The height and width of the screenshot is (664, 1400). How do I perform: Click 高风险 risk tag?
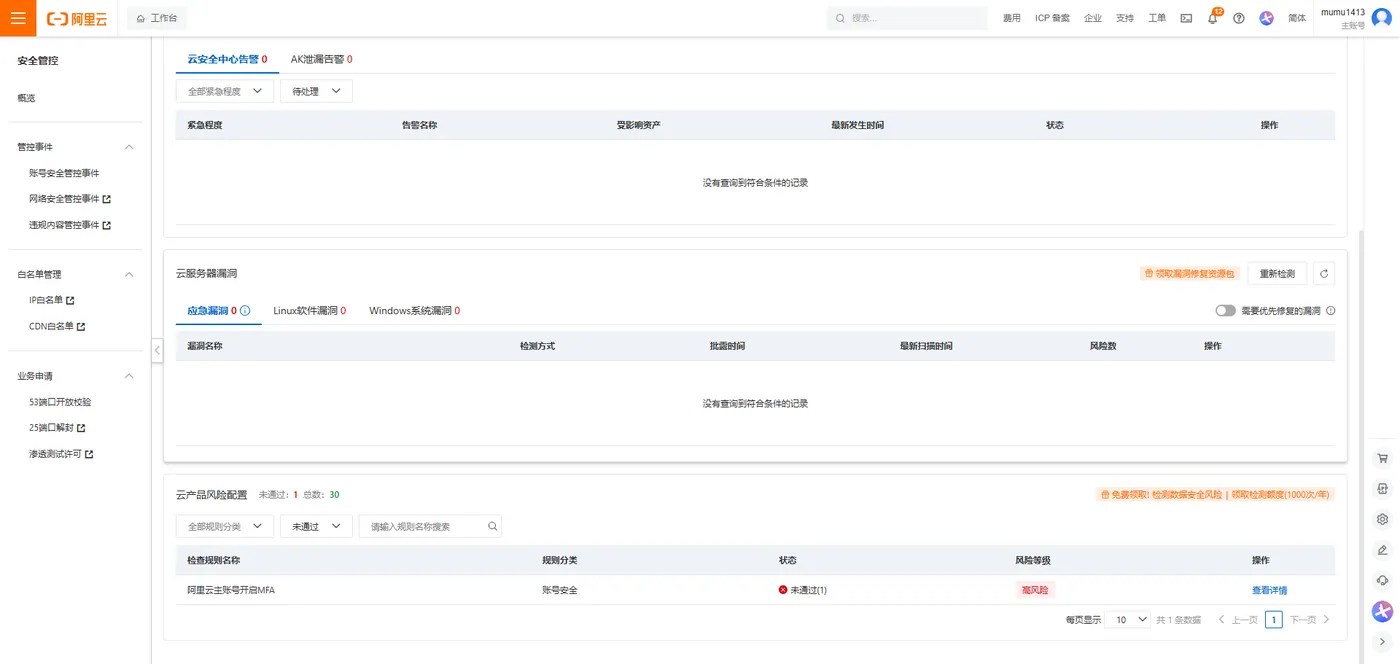[1035, 590]
